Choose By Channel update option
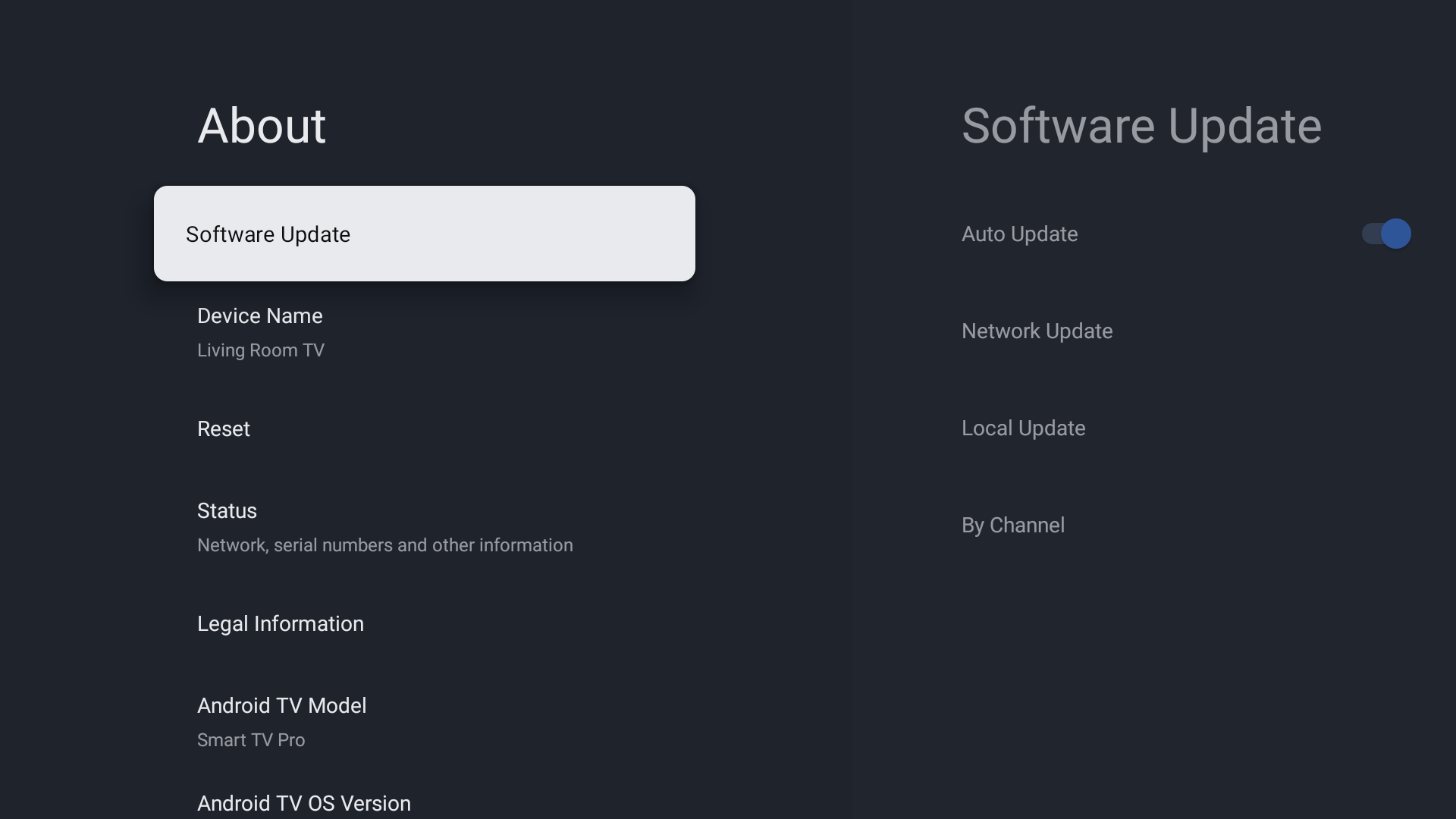 (1012, 526)
